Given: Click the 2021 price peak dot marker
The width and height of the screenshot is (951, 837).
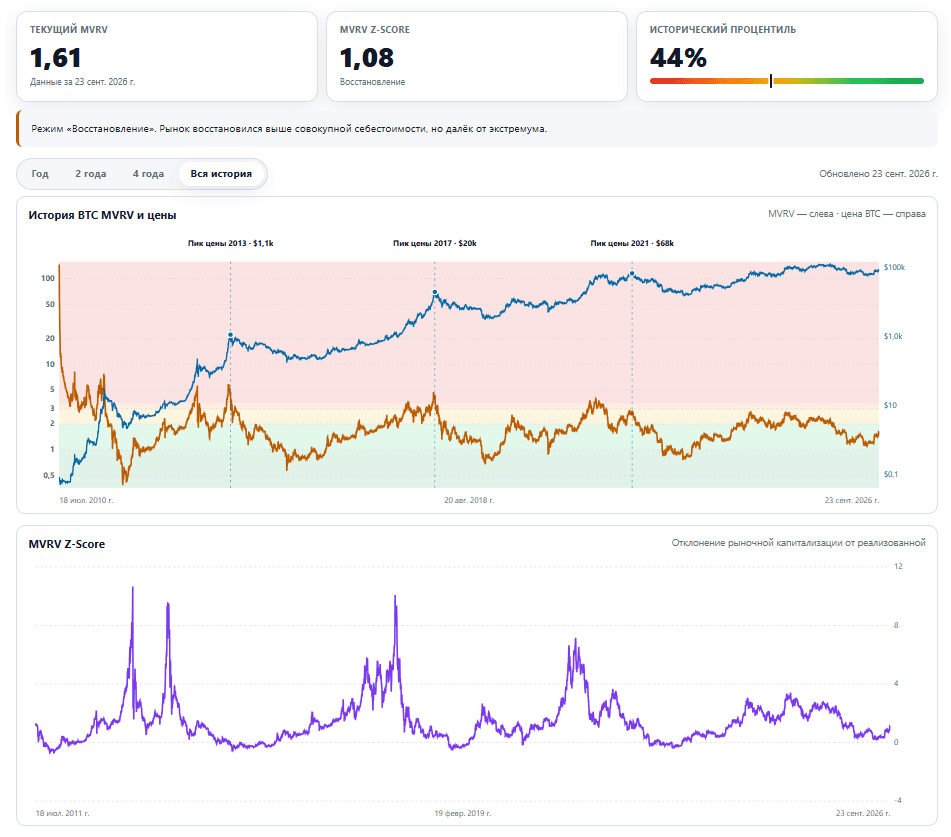Looking at the screenshot, I should pyautogui.click(x=632, y=274).
